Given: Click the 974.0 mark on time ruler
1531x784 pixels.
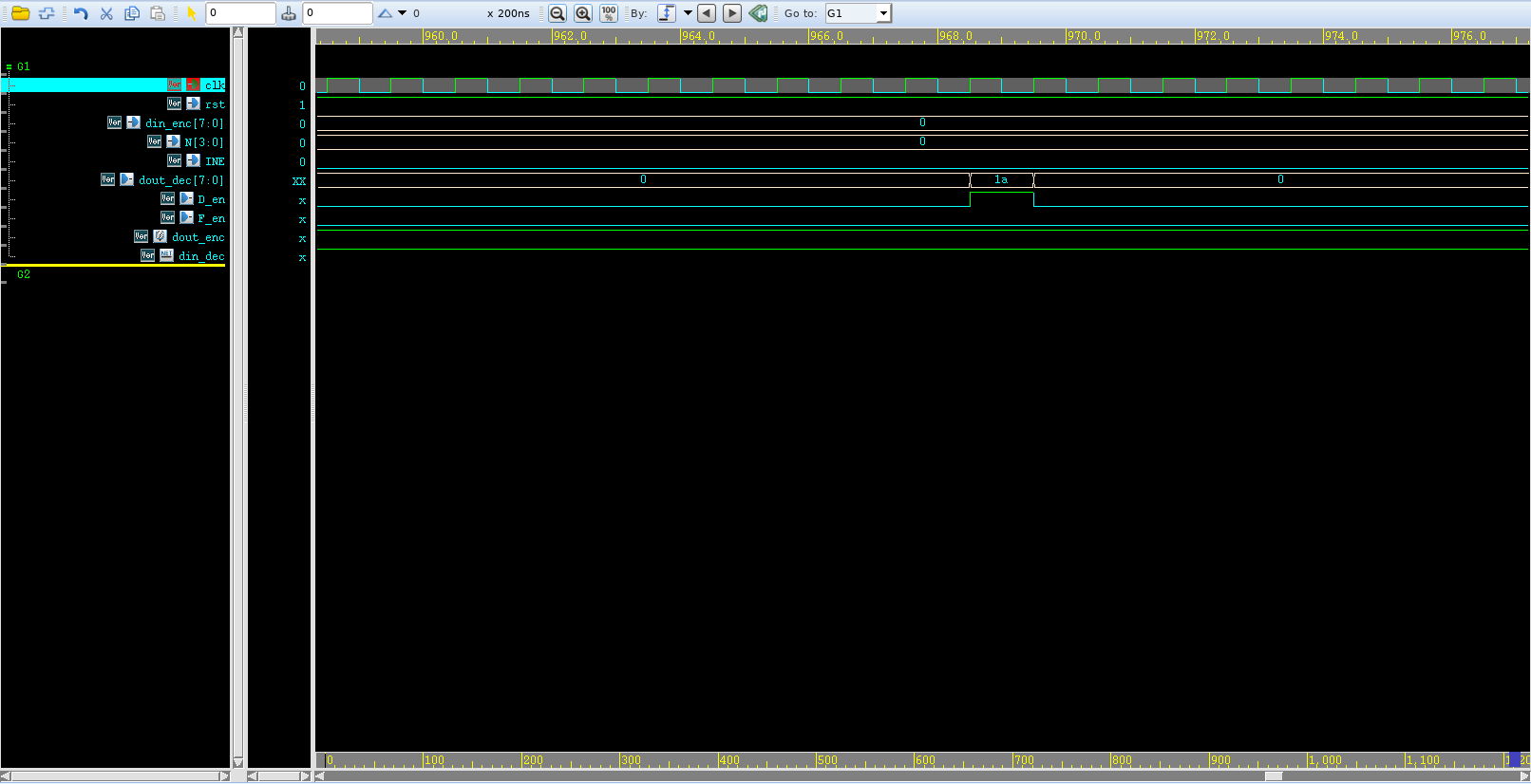Looking at the screenshot, I should [1341, 36].
